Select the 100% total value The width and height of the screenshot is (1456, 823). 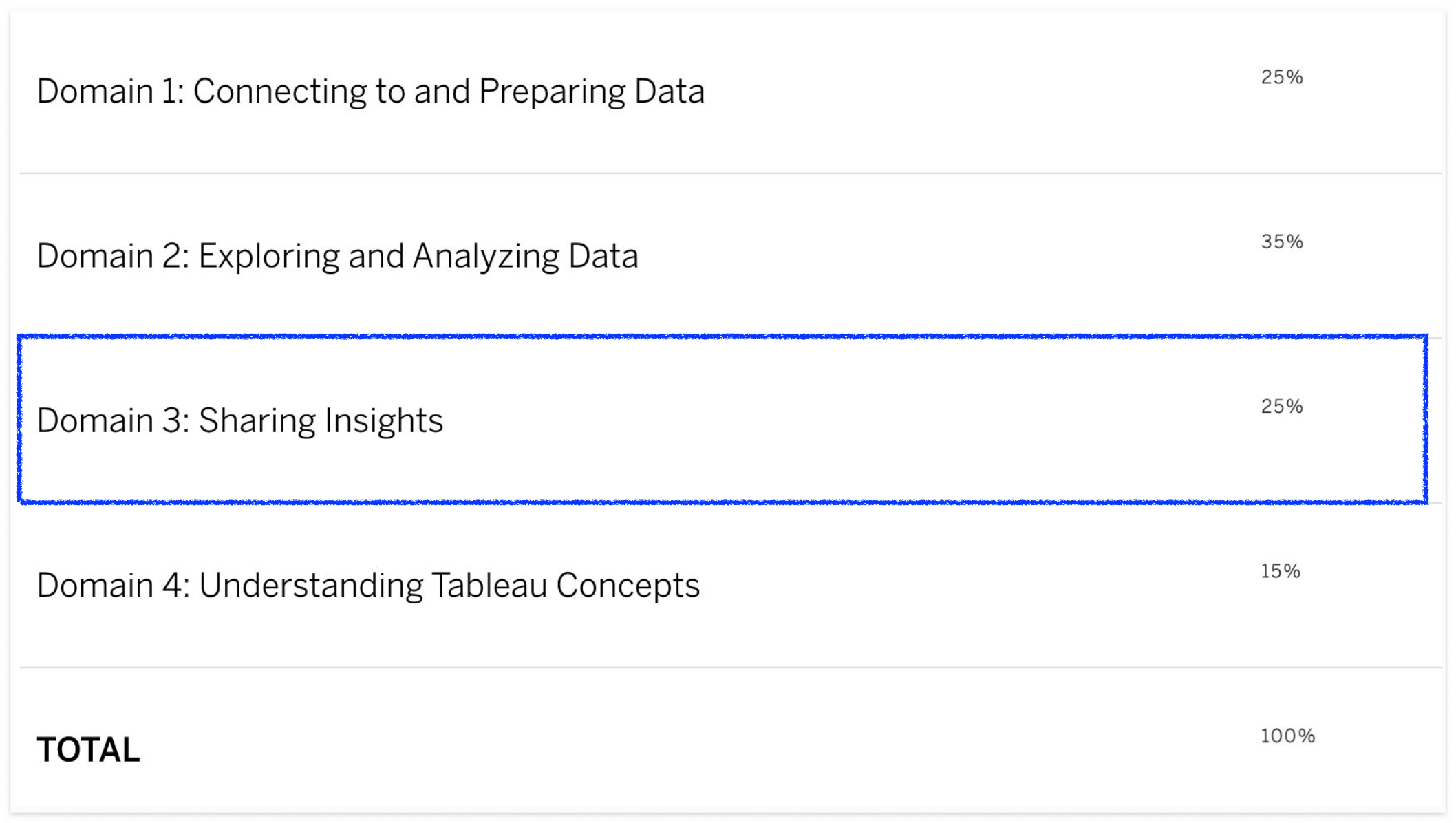[x=1287, y=736]
